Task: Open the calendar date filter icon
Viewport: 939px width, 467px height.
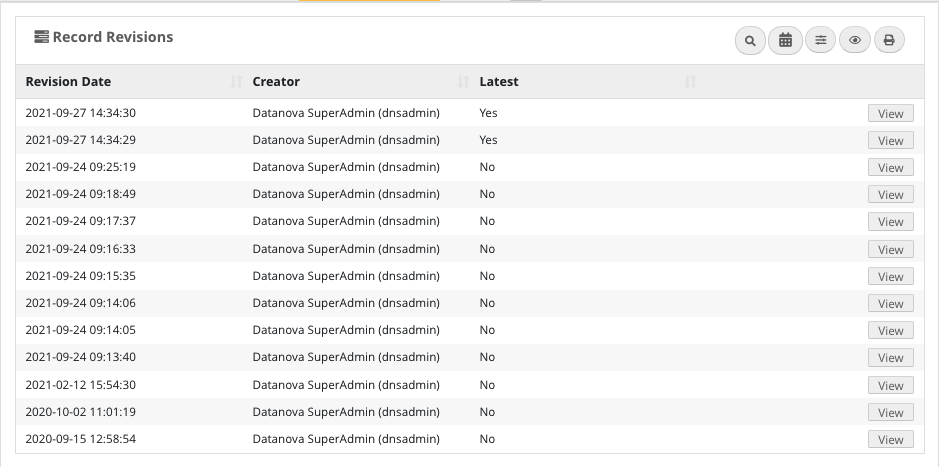Action: pyautogui.click(x=785, y=41)
